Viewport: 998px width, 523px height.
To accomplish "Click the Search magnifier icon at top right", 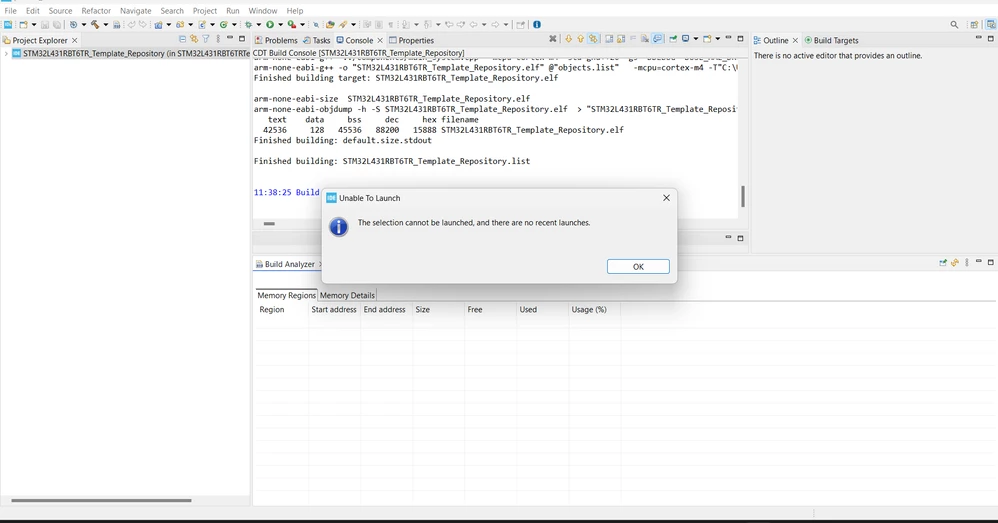I will 954,25.
